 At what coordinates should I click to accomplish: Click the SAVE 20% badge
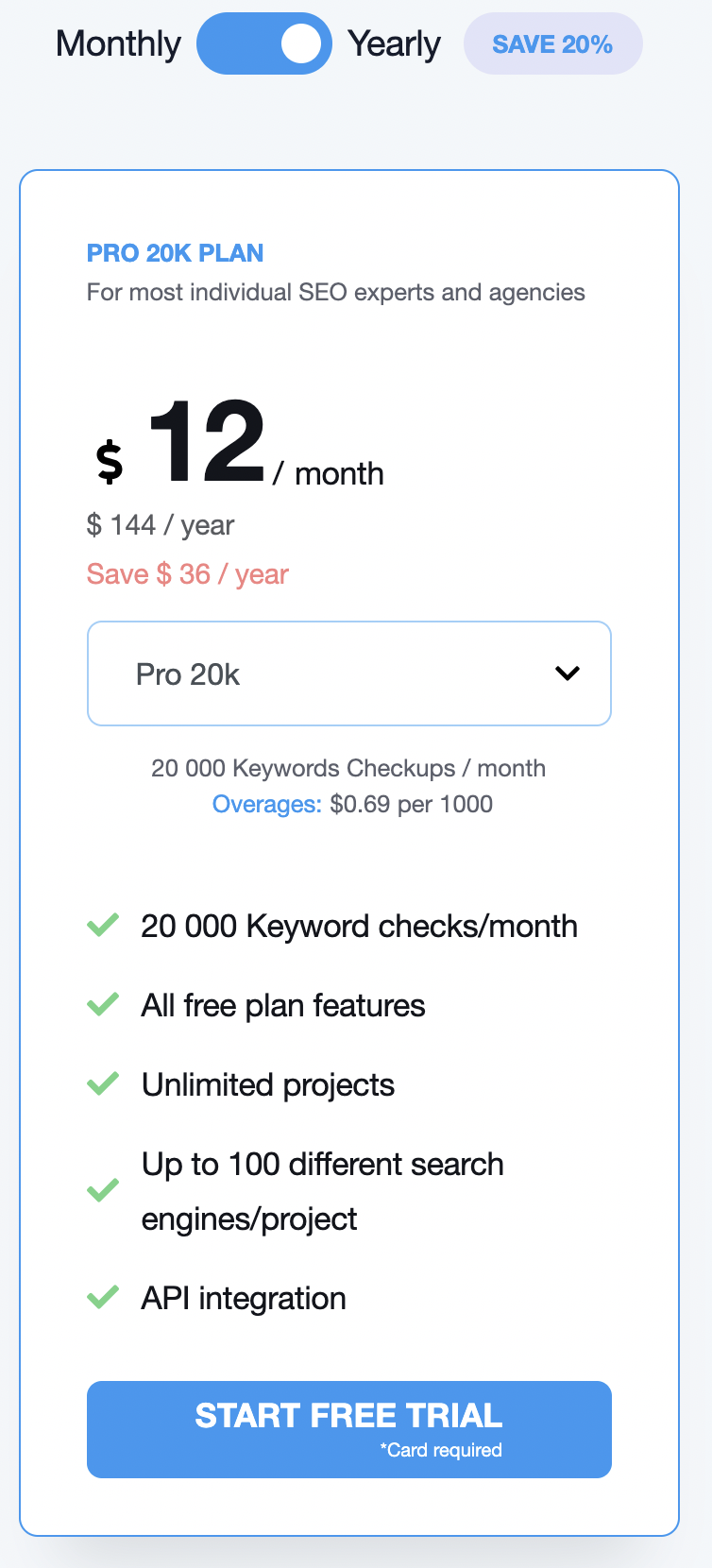point(552,44)
